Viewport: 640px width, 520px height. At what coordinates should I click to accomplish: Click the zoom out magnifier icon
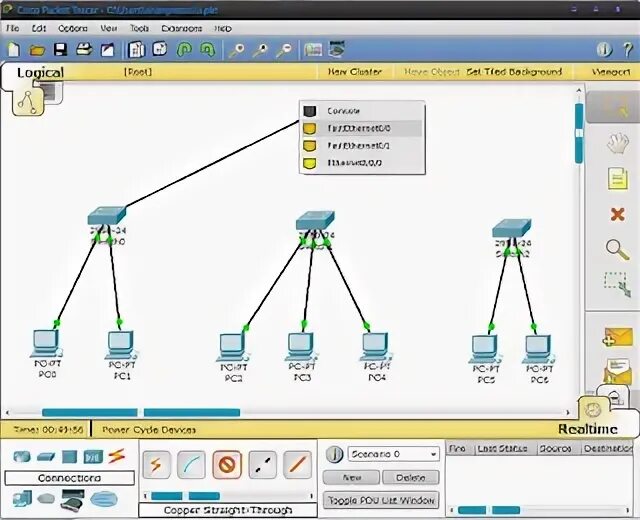(x=284, y=50)
